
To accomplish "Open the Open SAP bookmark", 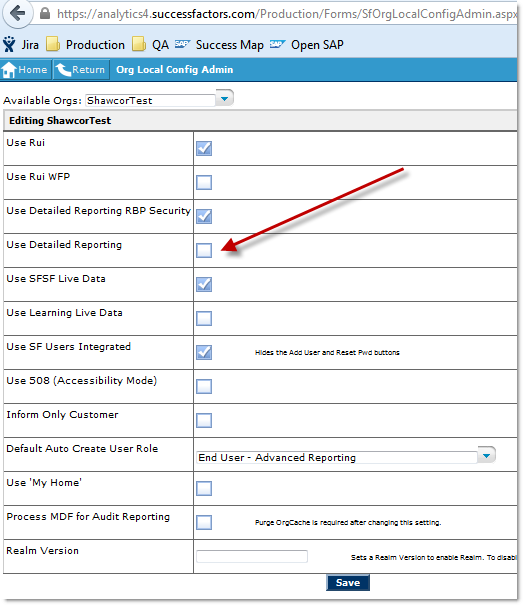I will (x=306, y=45).
